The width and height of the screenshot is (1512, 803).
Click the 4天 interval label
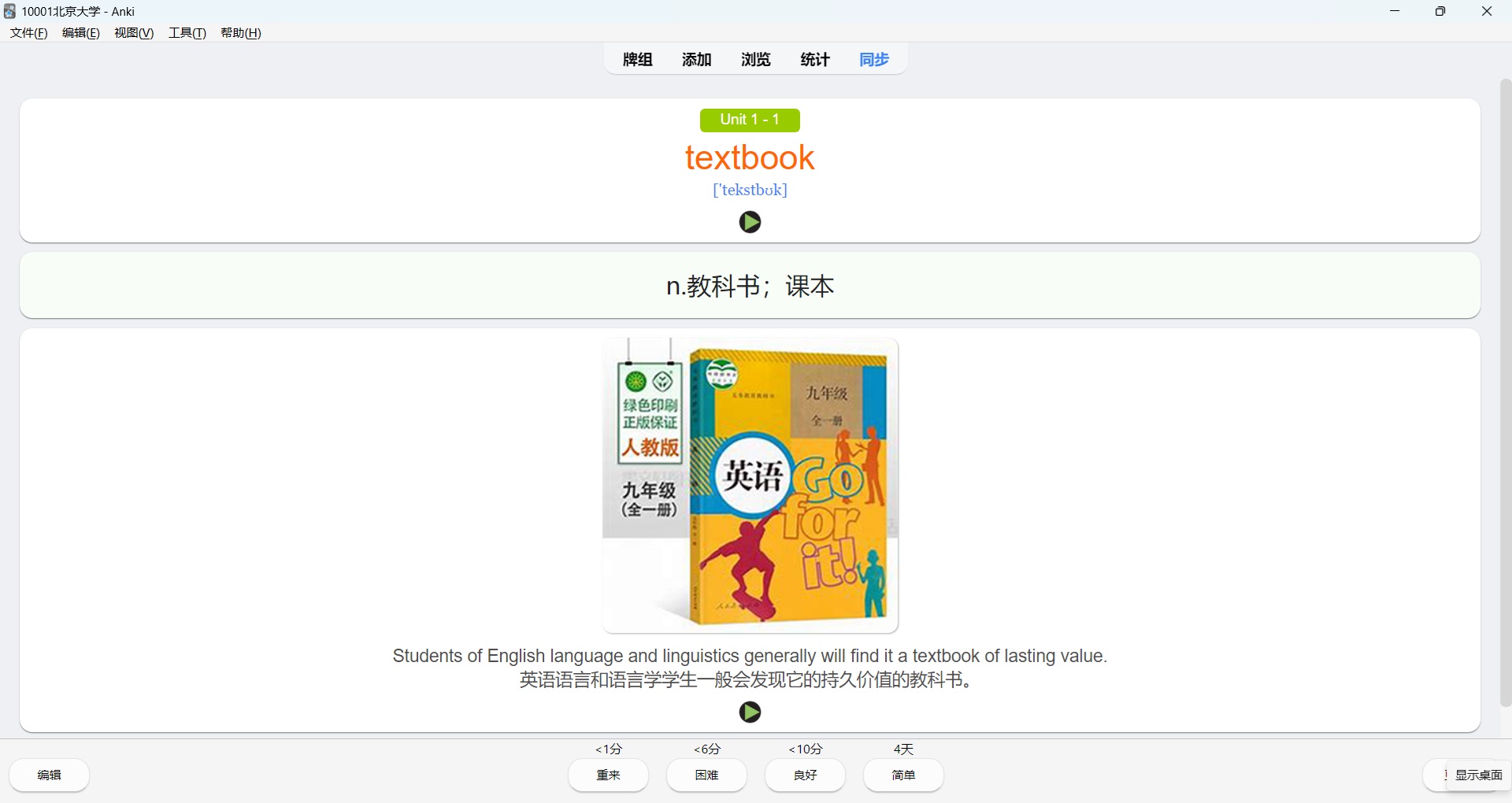click(x=904, y=749)
